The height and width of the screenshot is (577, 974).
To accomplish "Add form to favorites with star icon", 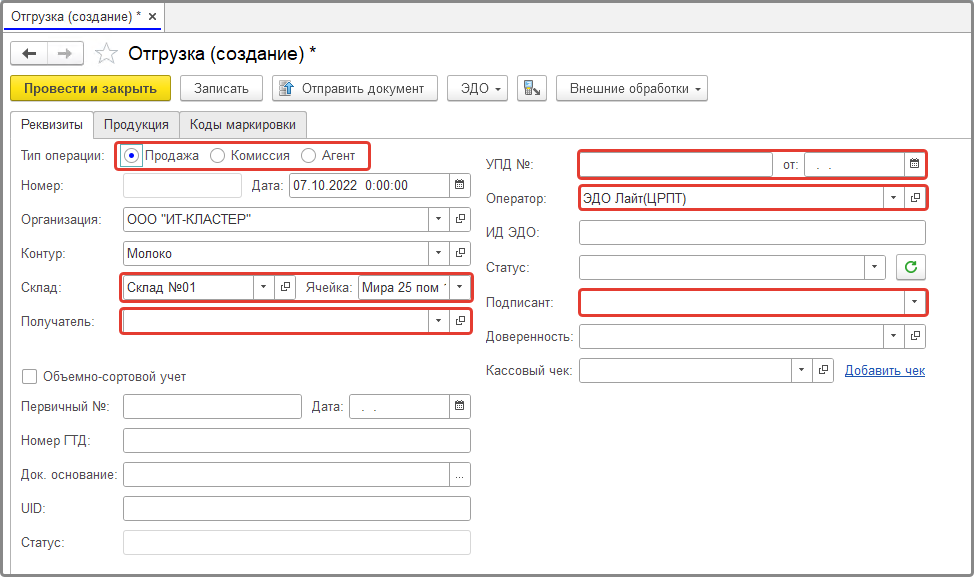I will [x=106, y=53].
